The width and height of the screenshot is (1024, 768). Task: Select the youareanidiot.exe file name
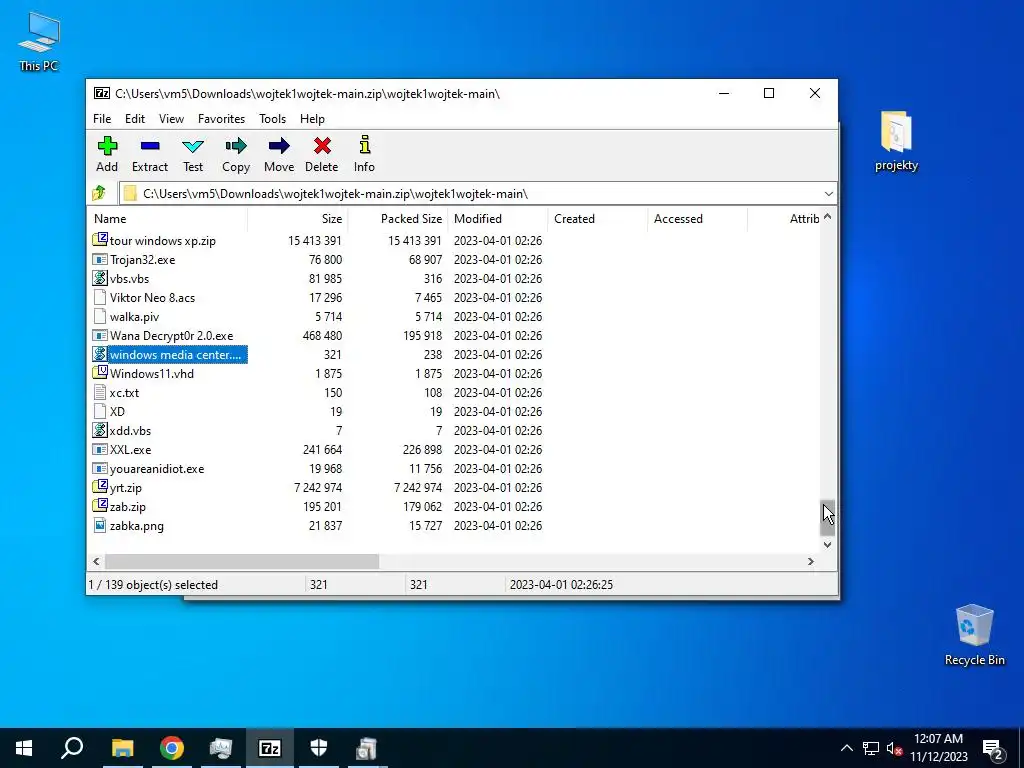coord(157,469)
